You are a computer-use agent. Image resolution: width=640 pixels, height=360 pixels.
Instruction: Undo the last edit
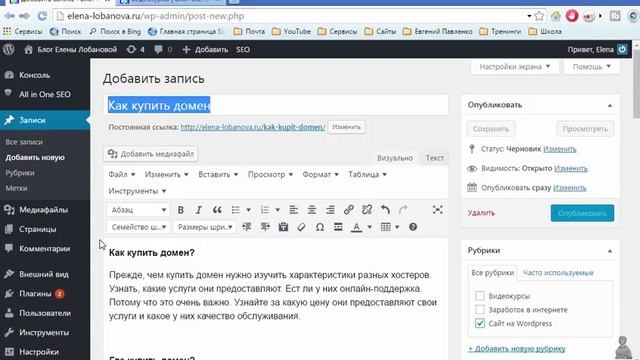(x=385, y=210)
